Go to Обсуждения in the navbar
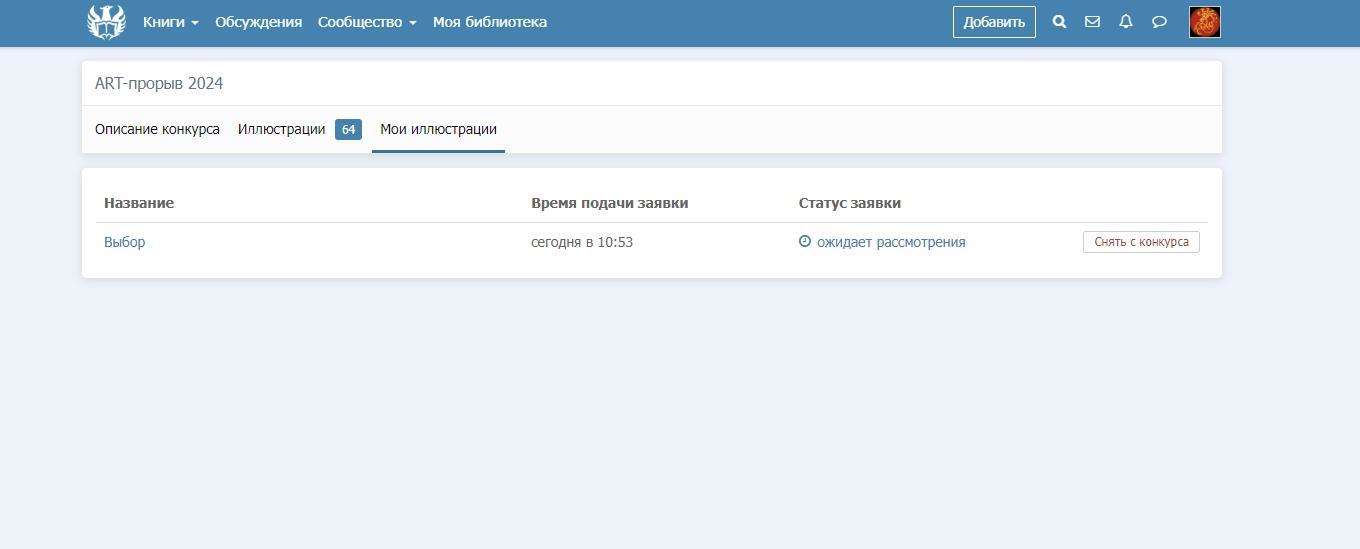1360x549 pixels. [258, 22]
